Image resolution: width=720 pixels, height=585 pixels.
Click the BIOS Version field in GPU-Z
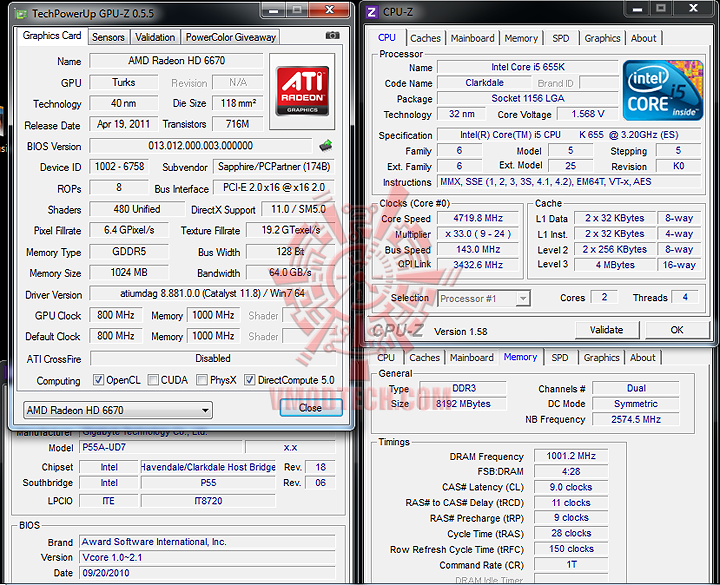tap(200, 146)
